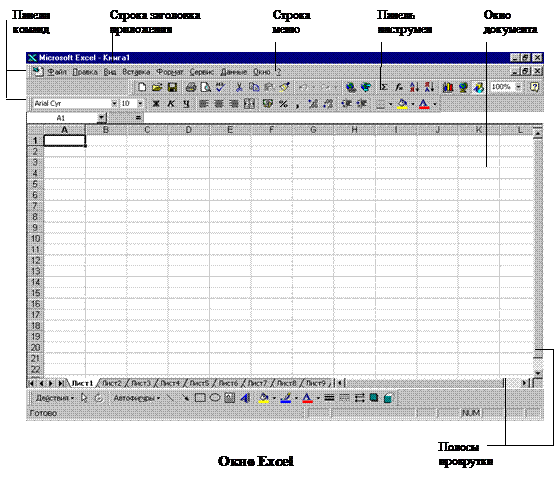
Task: Click the Open folder icon
Action: click(157, 87)
